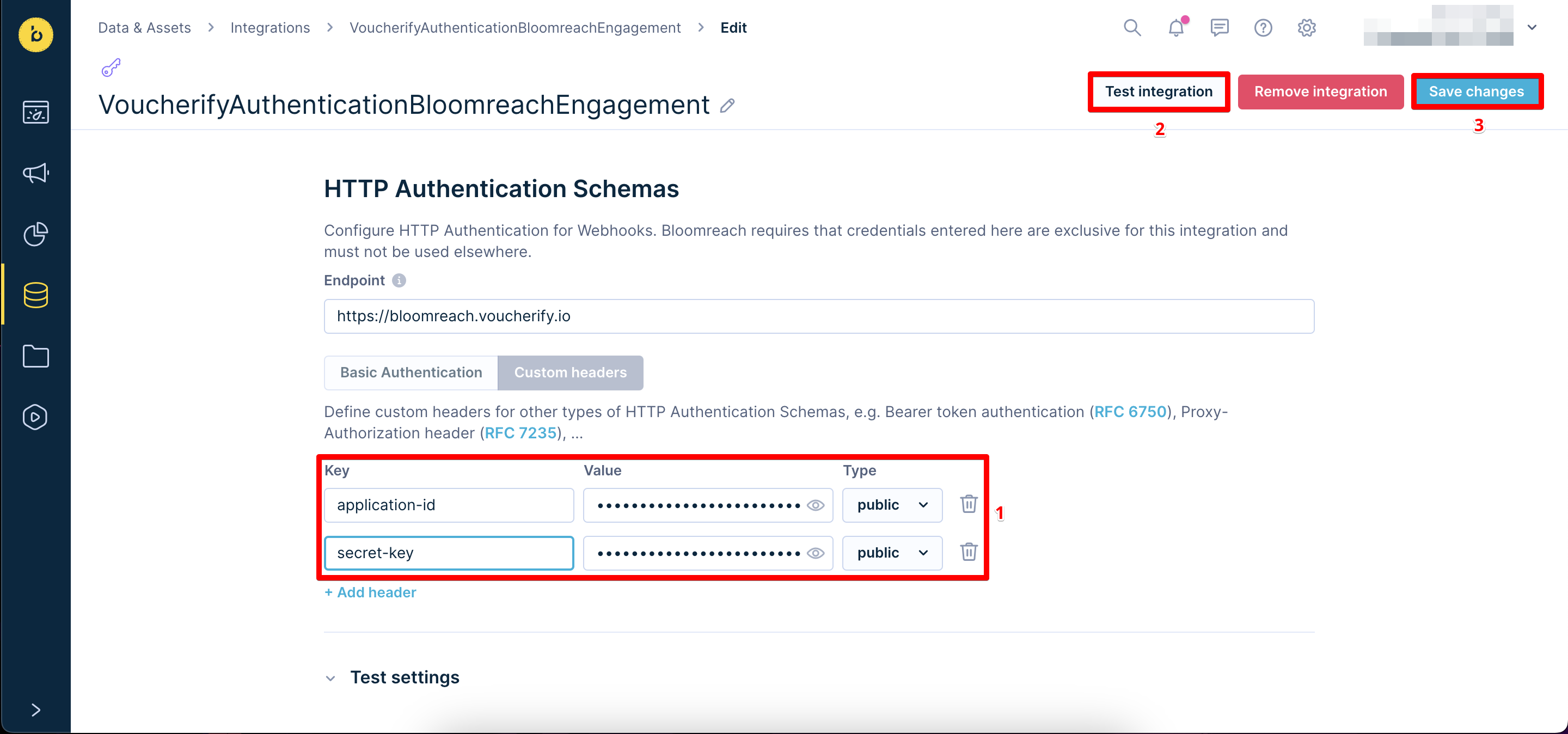Click the Endpoint URL input field

(x=819, y=316)
